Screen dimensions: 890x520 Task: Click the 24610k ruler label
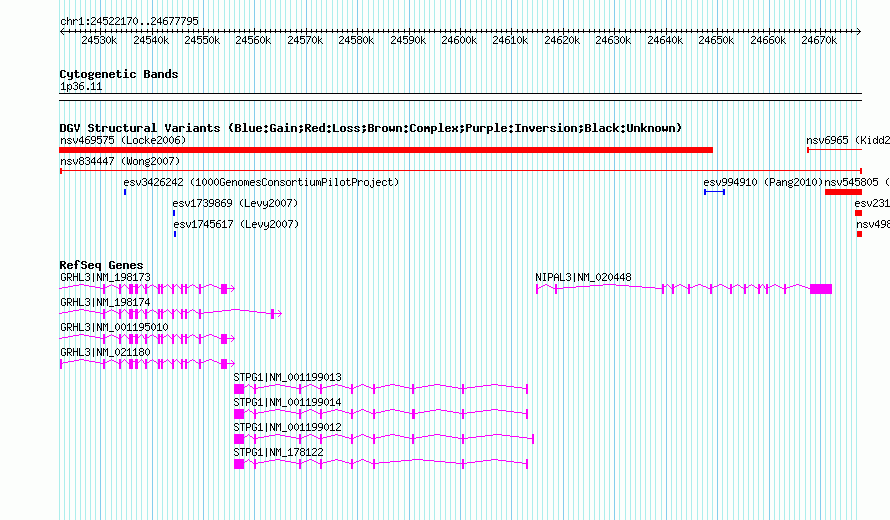(510, 40)
